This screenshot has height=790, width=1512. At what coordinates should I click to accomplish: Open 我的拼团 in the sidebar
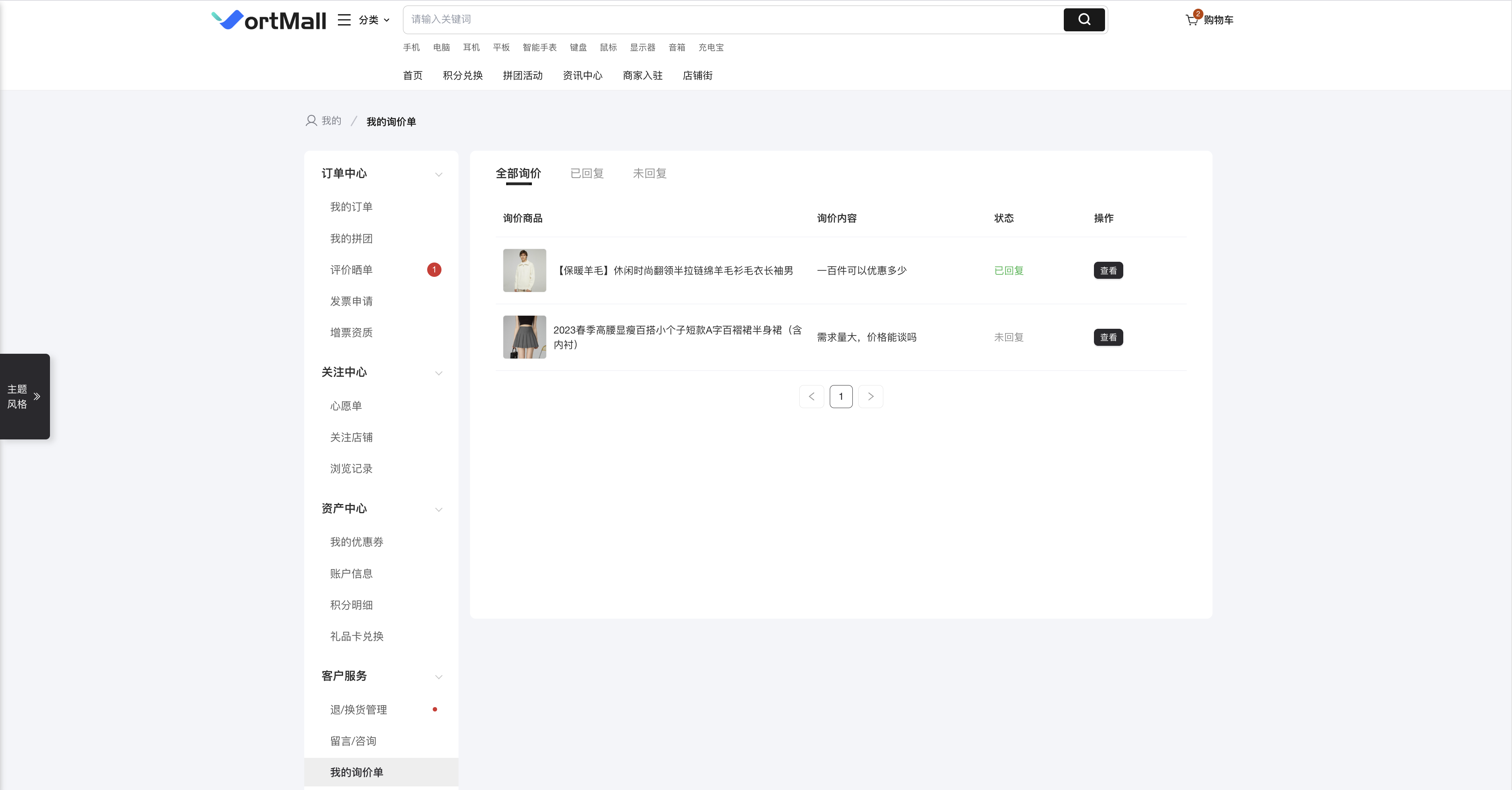click(351, 238)
